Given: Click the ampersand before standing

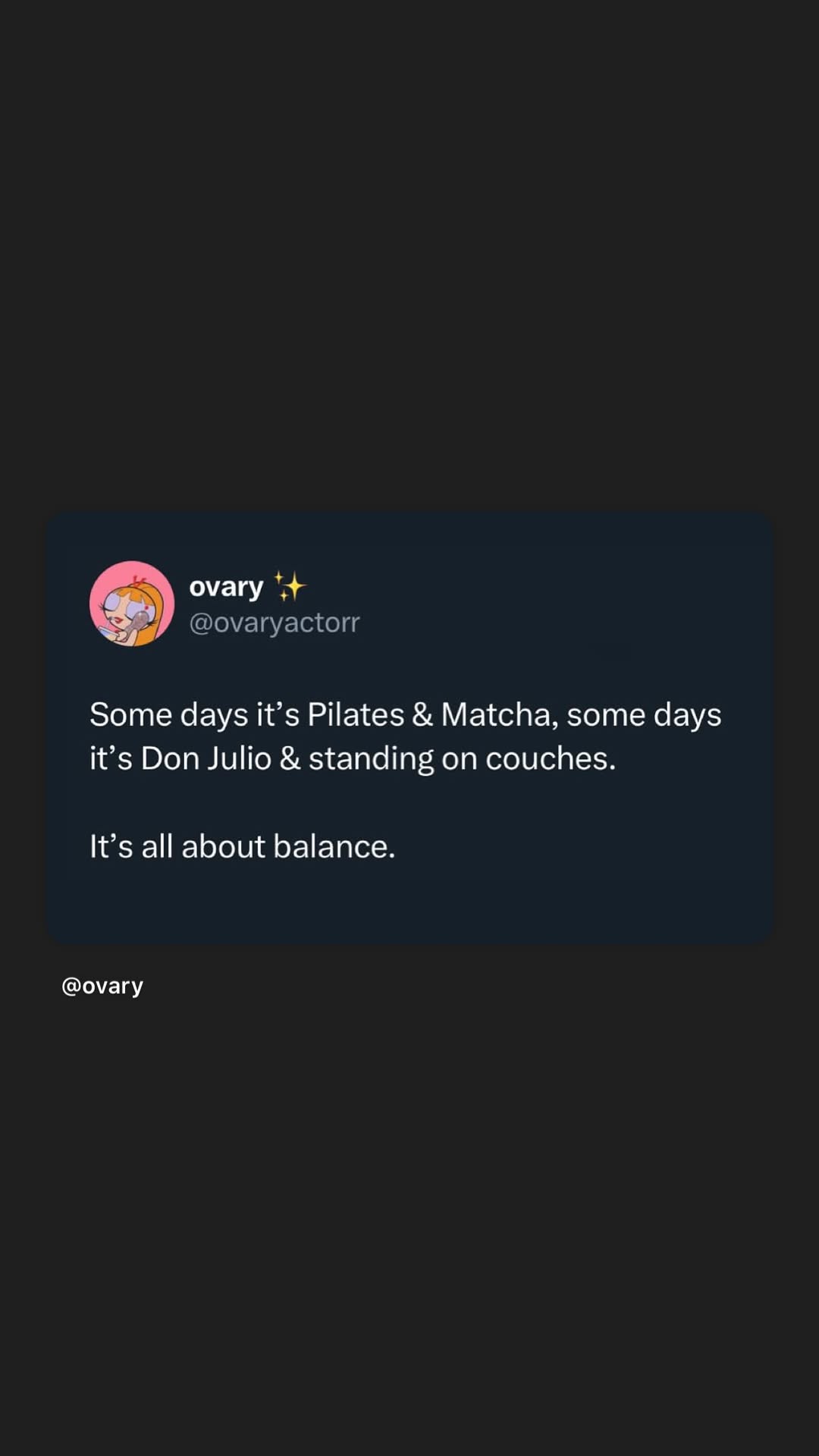Looking at the screenshot, I should pyautogui.click(x=290, y=758).
